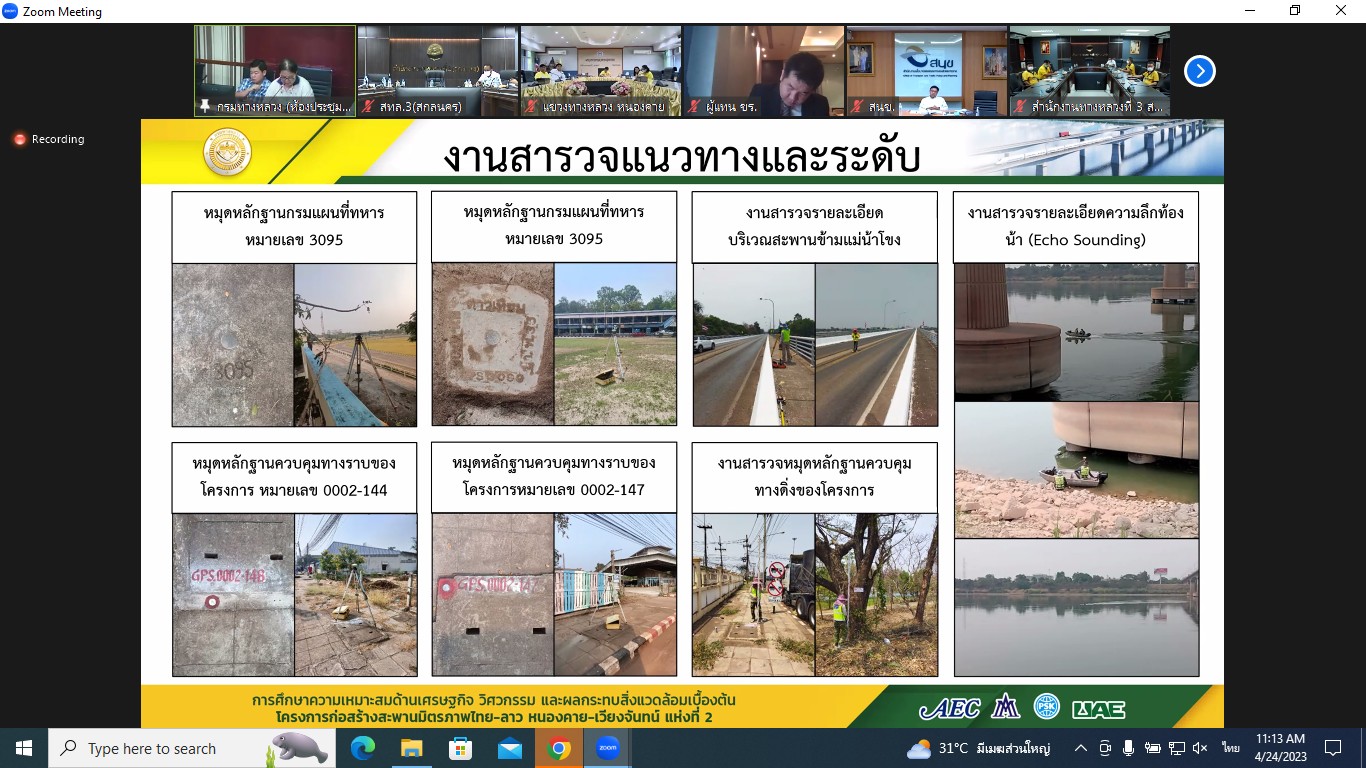Open the ไทย input language switcher
The width and height of the screenshot is (1366, 768).
pos(1231,748)
